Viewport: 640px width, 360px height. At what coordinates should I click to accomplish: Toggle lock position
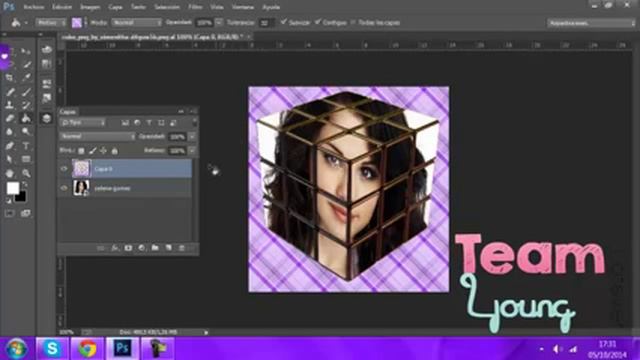pyautogui.click(x=103, y=151)
